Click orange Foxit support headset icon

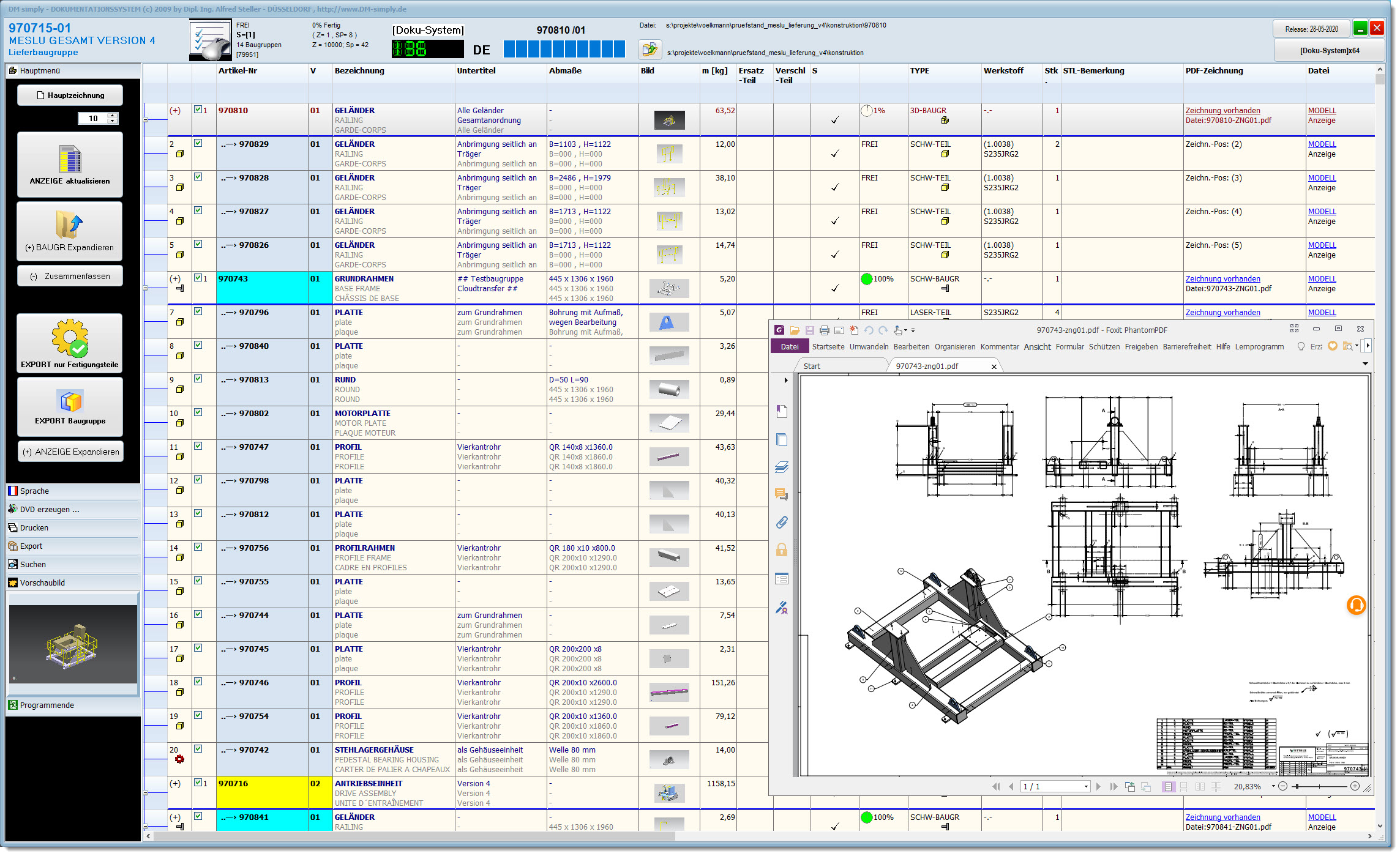[1357, 606]
